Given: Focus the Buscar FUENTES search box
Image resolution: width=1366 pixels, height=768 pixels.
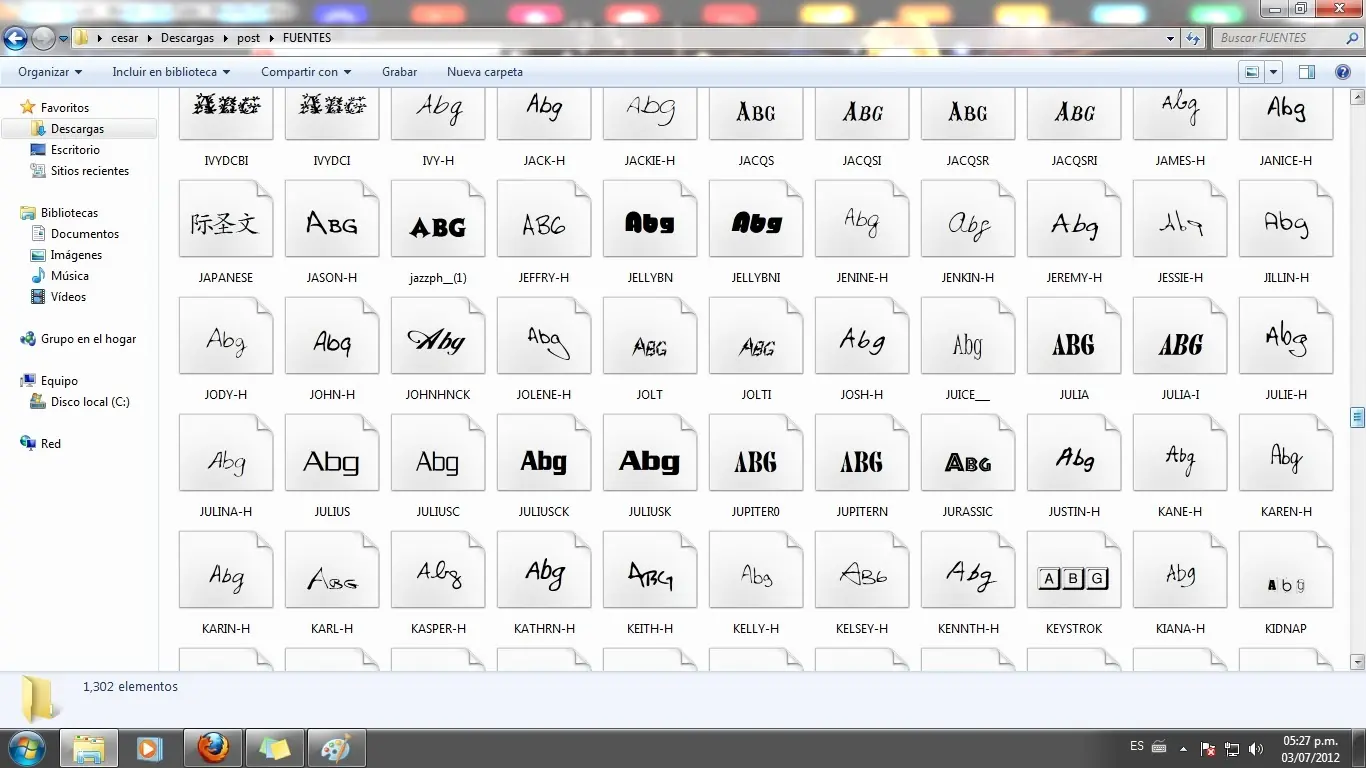Looking at the screenshot, I should 1287,38.
